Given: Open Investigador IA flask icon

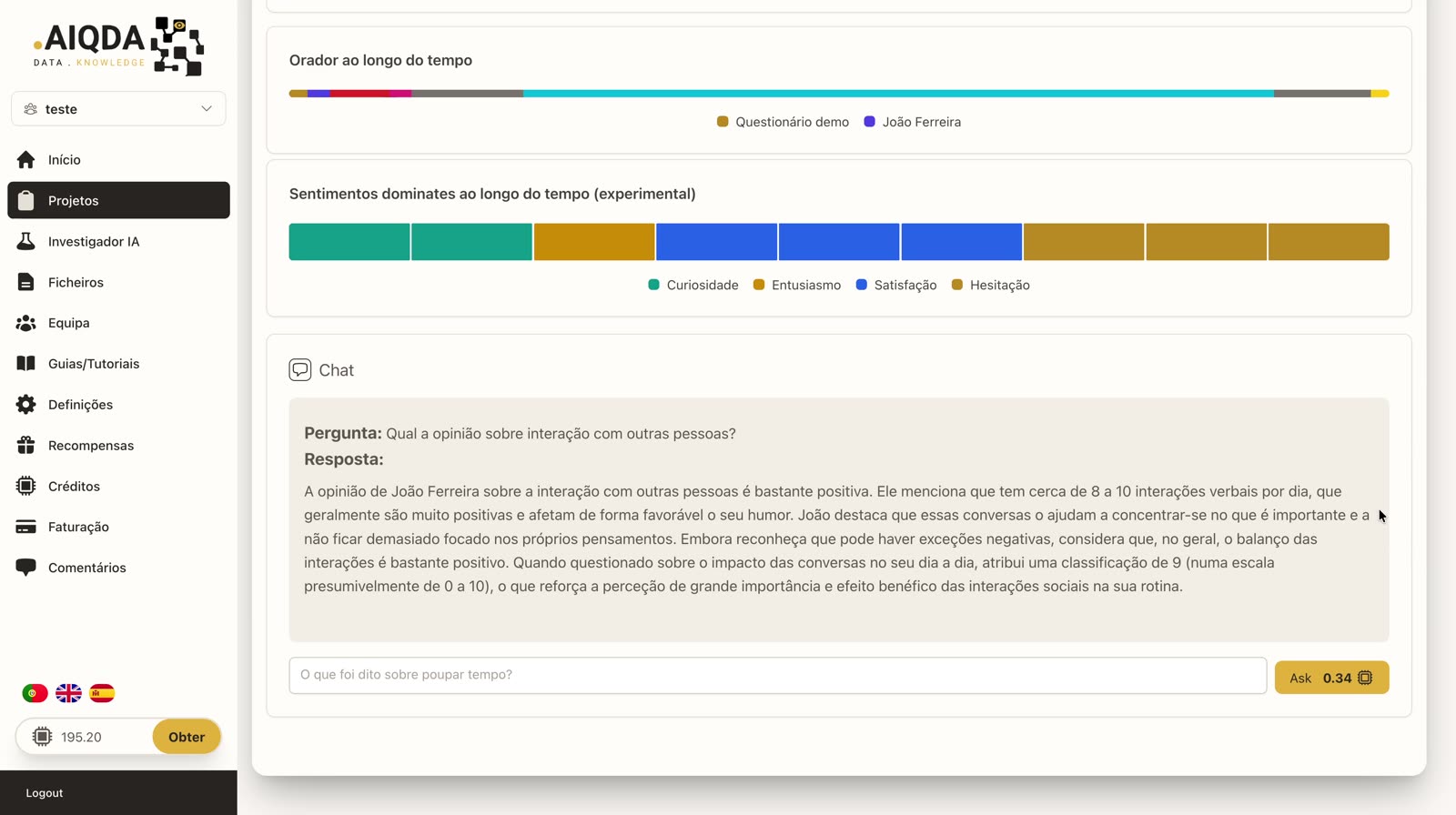Looking at the screenshot, I should [x=25, y=241].
